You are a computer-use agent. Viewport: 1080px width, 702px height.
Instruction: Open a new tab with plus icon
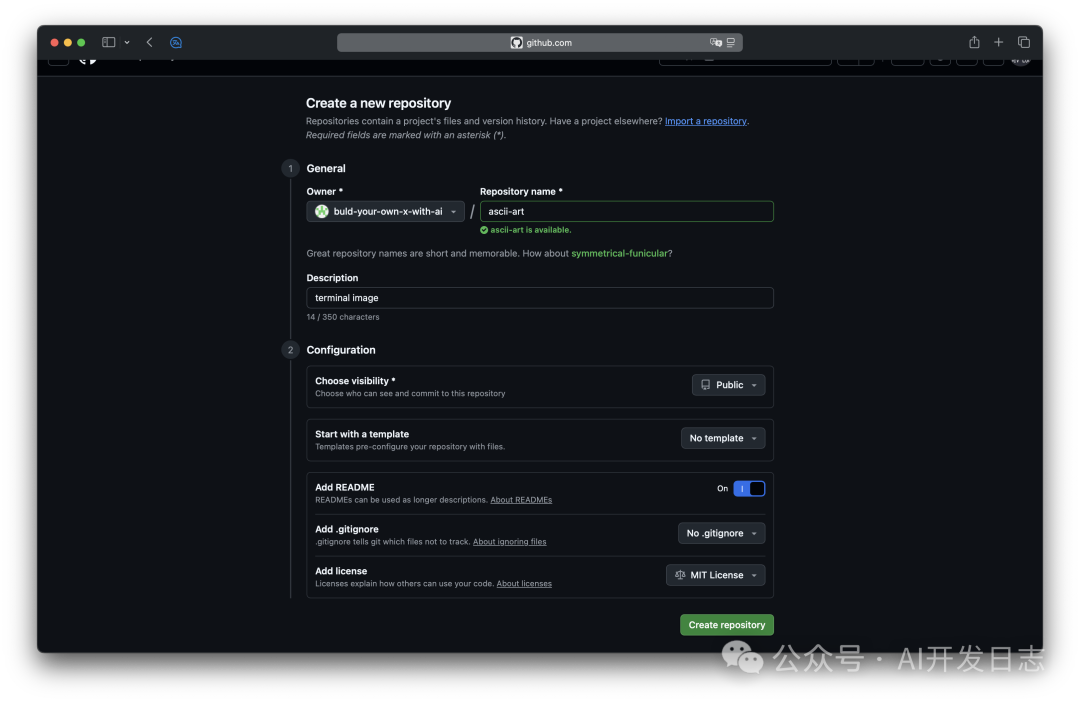click(x=998, y=42)
